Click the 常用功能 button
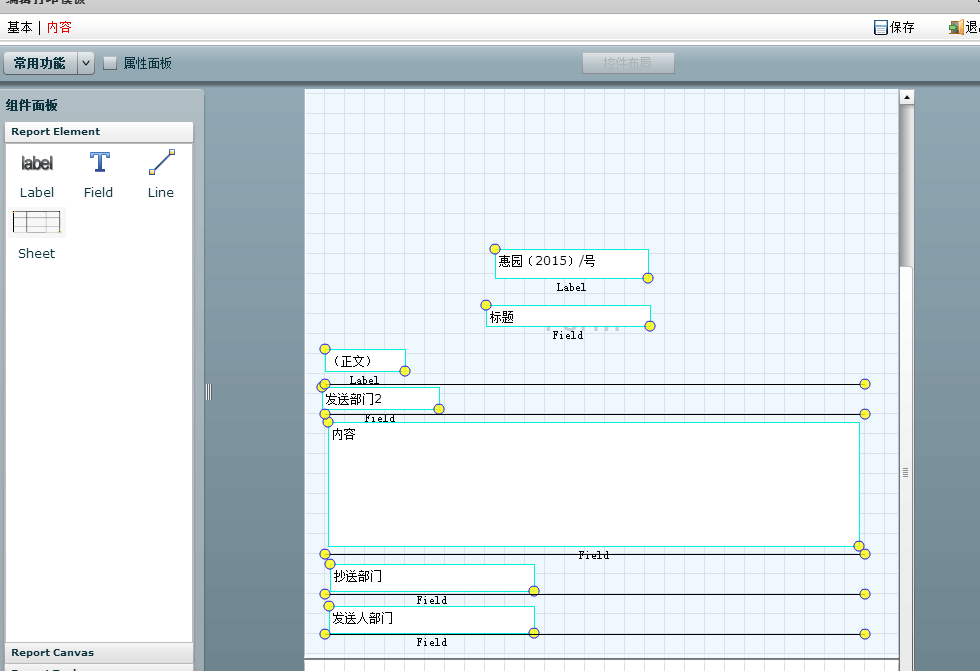The width and height of the screenshot is (980, 671). pos(40,63)
